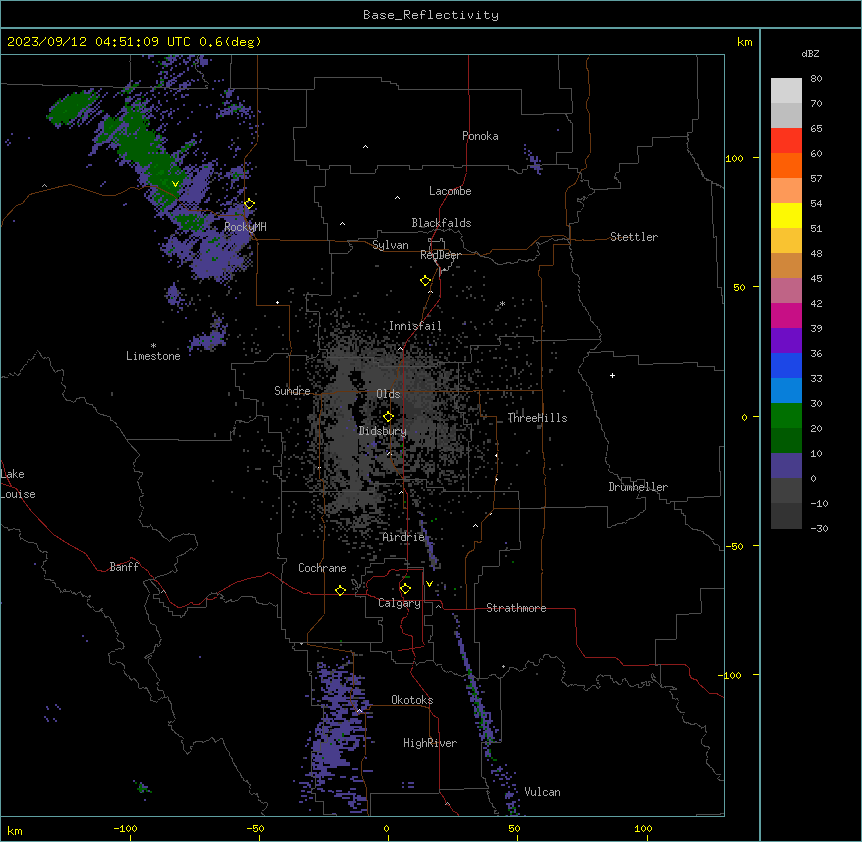Click the Airdrie city label
This screenshot has height=842, width=862.
click(x=404, y=537)
